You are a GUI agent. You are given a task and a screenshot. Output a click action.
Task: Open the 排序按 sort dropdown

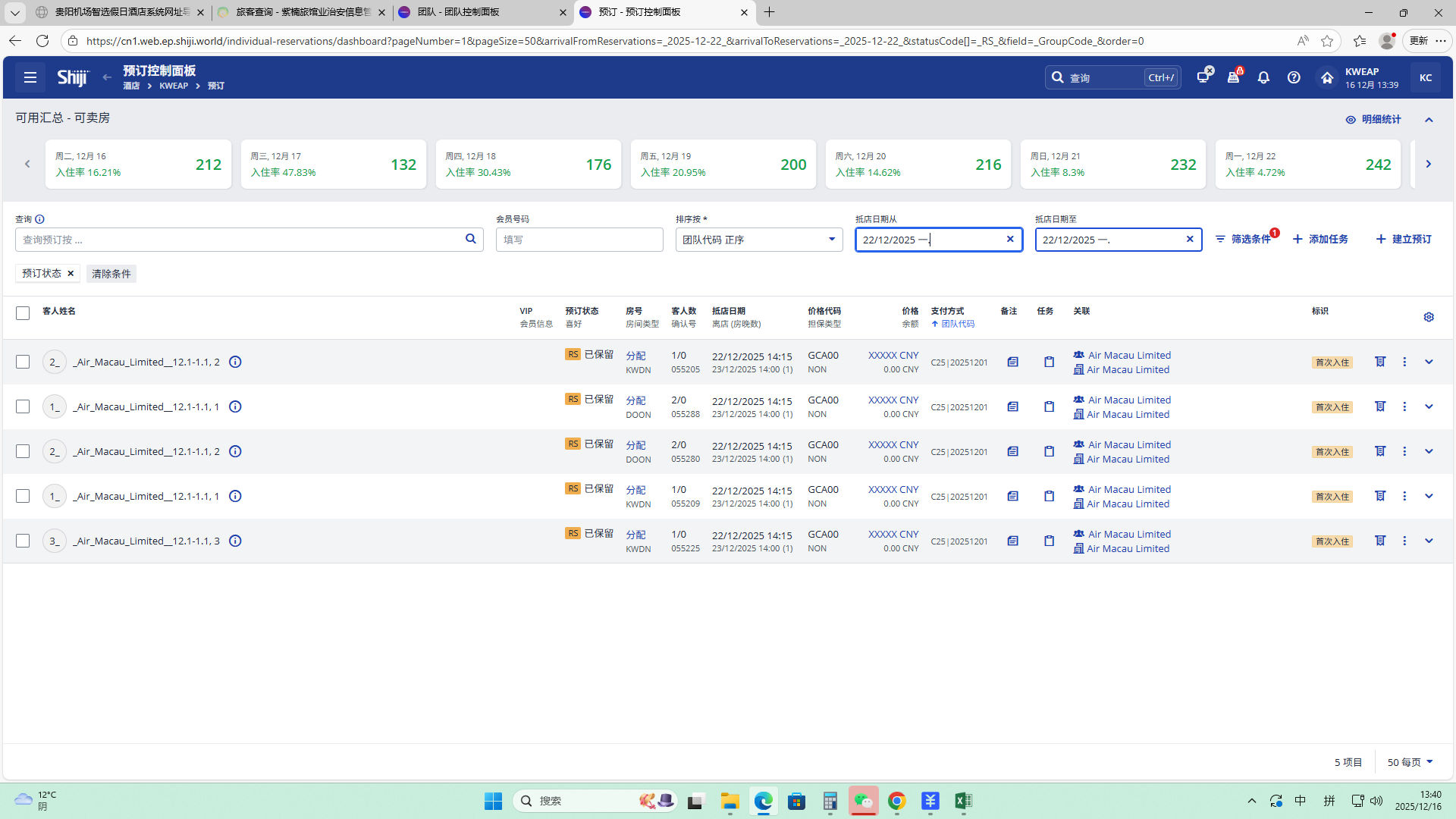click(x=758, y=240)
